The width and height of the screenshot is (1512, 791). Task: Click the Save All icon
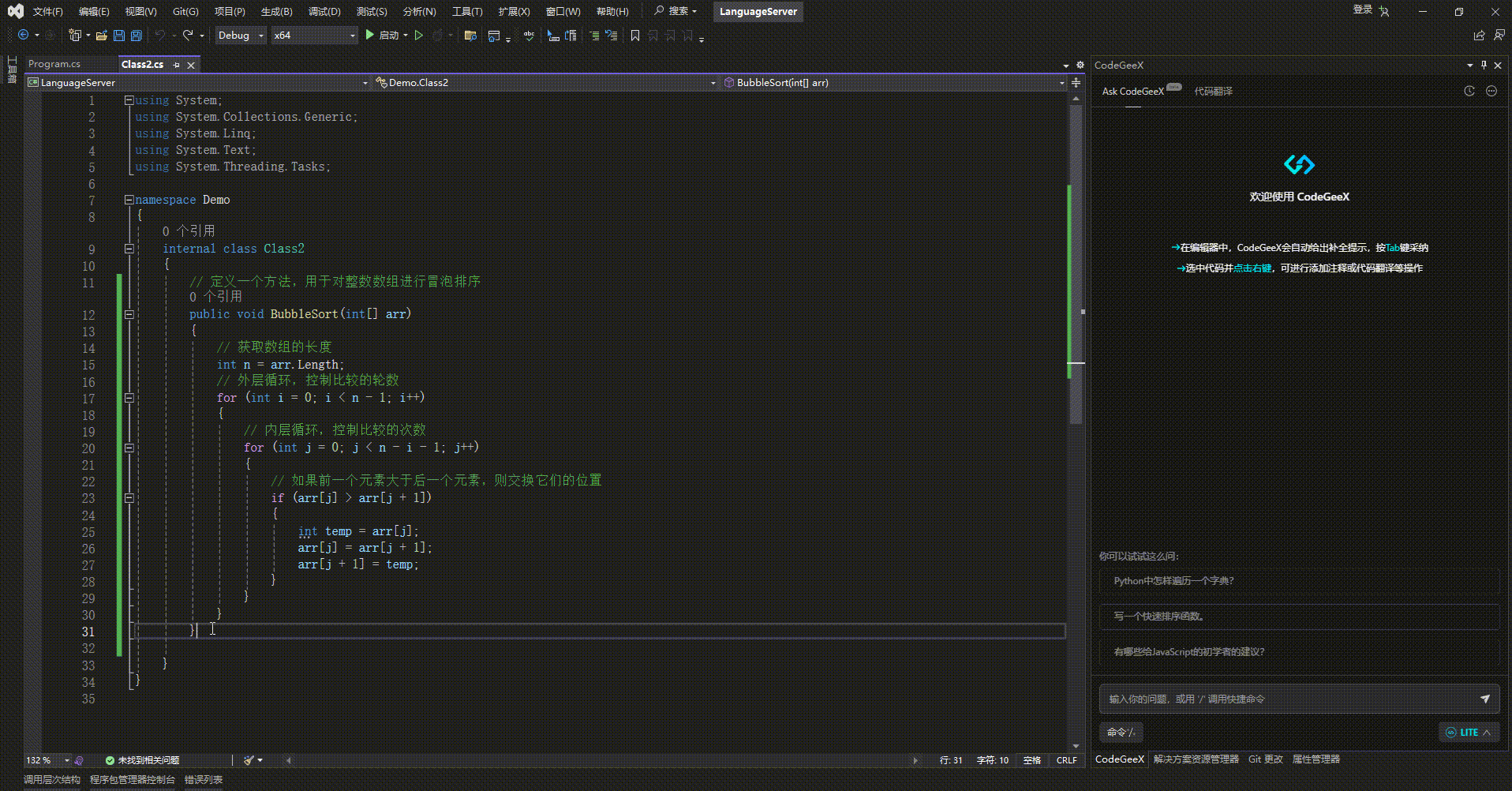coord(136,35)
